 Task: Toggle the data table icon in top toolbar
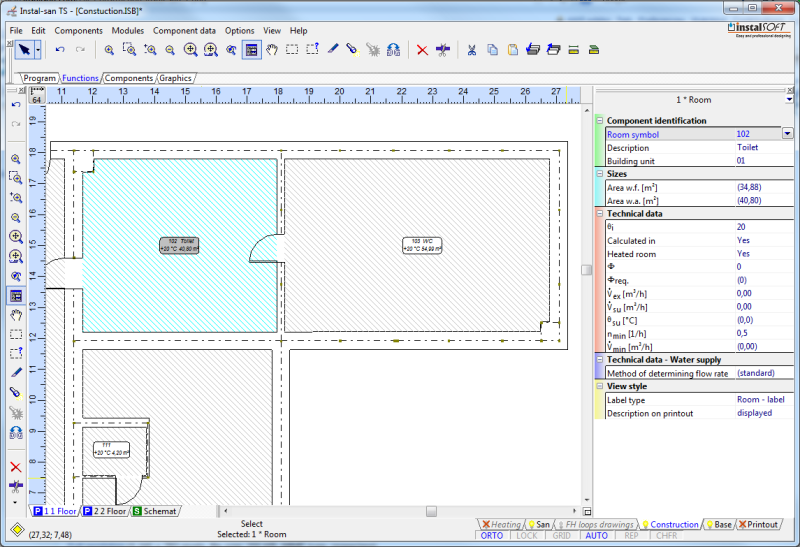(x=252, y=49)
